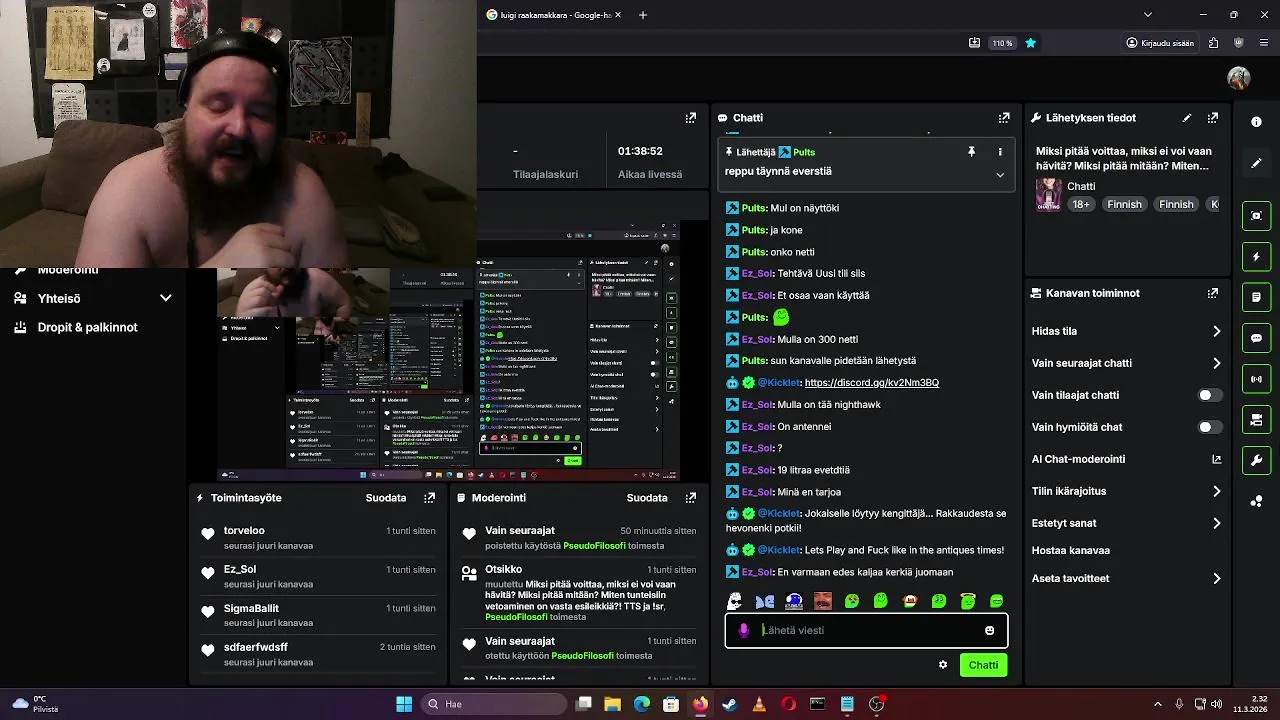Open a new browser tab
The image size is (1280, 720).
[x=643, y=15]
